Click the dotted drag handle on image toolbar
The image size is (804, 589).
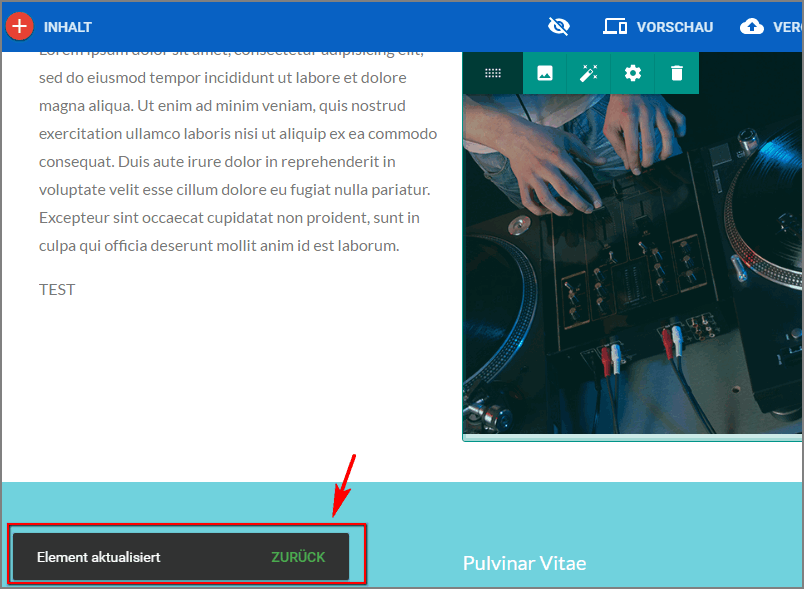click(x=493, y=73)
